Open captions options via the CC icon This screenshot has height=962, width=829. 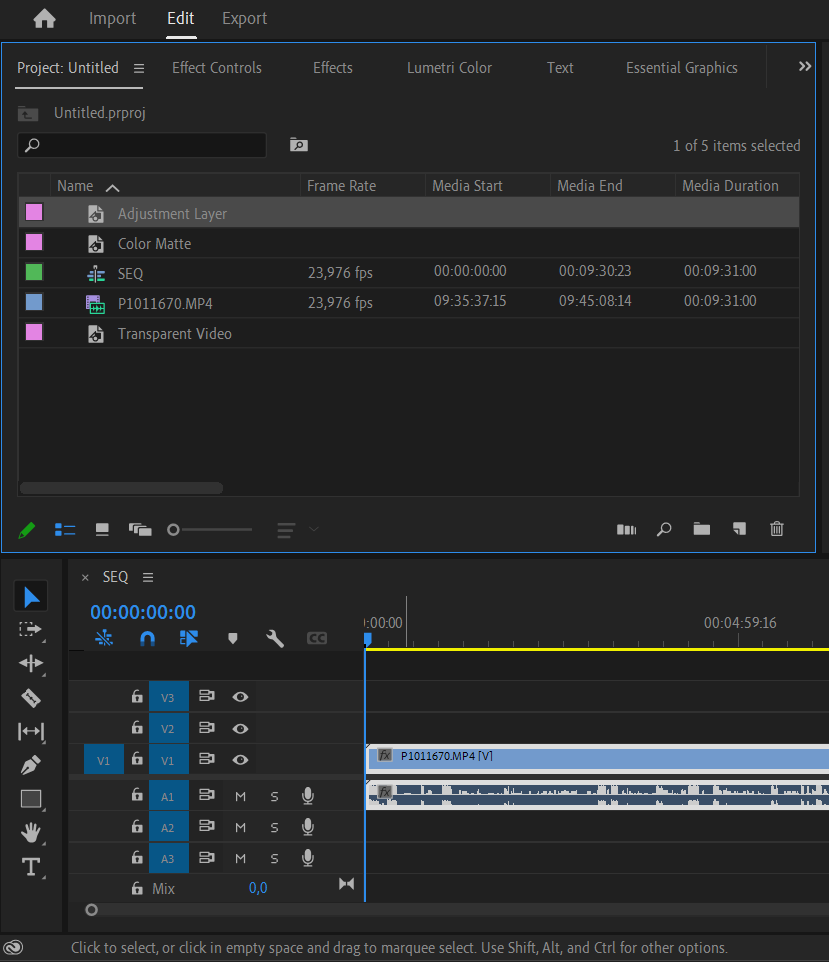tap(316, 638)
